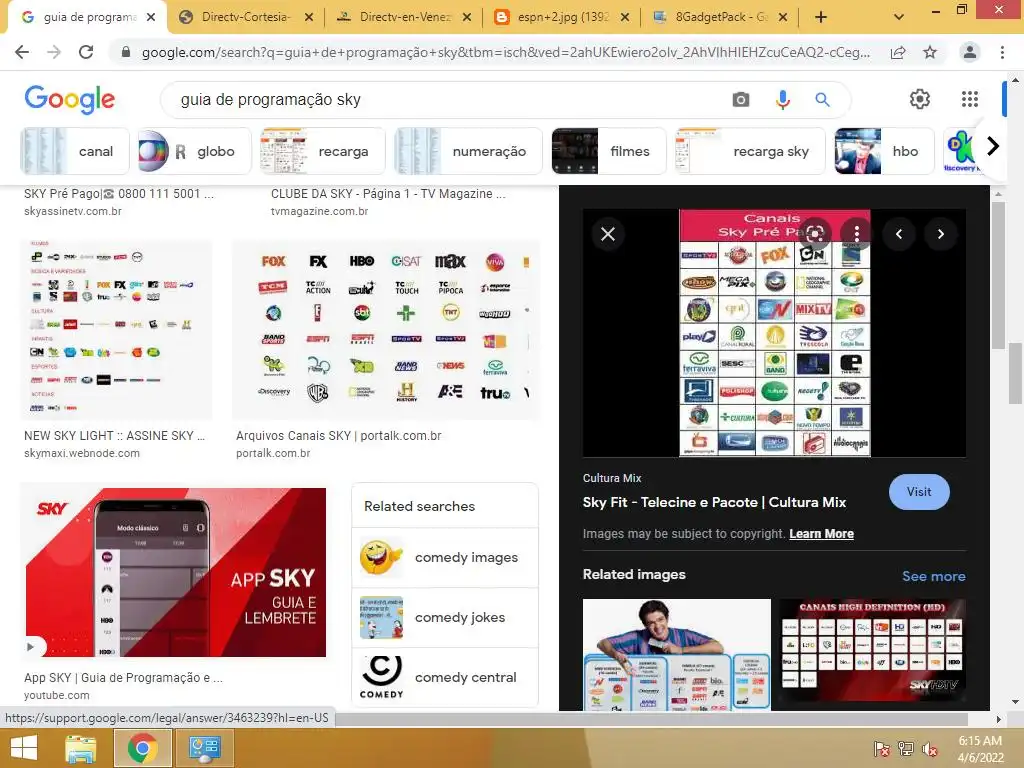Viewport: 1024px width, 768px height.
Task: Close the image preview panel
Action: (608, 234)
